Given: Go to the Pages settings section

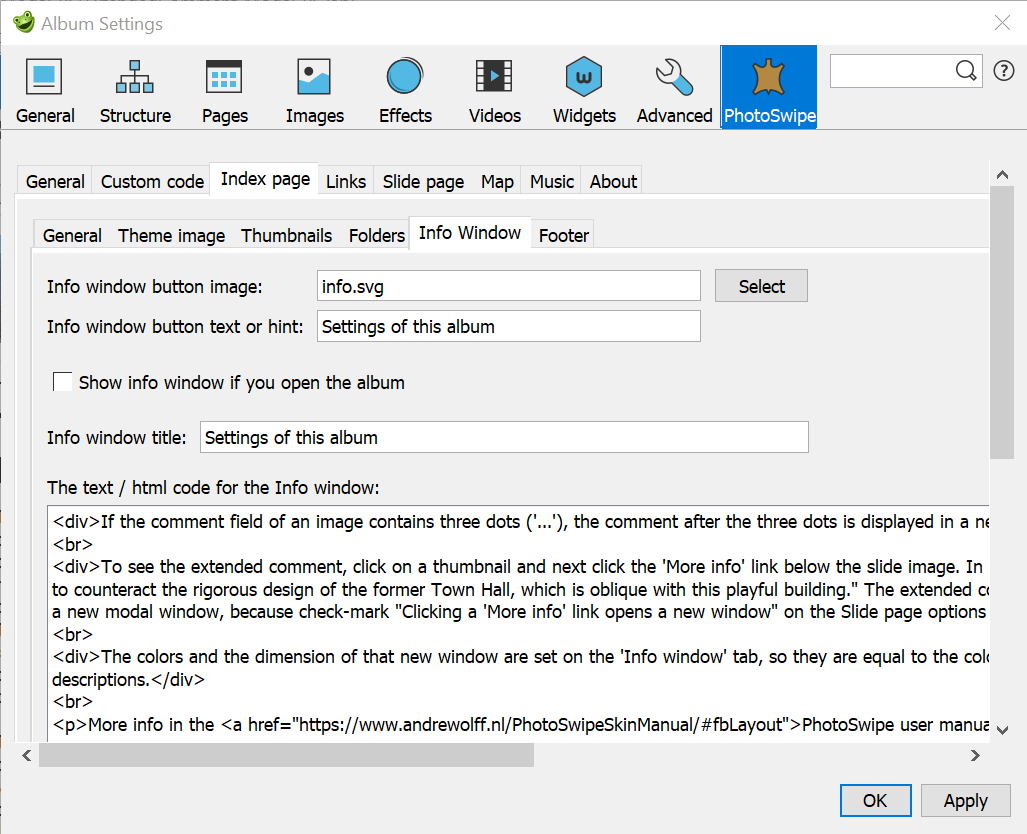Looking at the screenshot, I should pyautogui.click(x=225, y=90).
